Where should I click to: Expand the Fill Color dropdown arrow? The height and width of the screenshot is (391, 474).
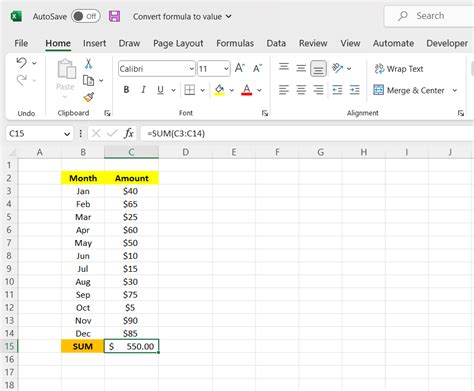pos(232,90)
